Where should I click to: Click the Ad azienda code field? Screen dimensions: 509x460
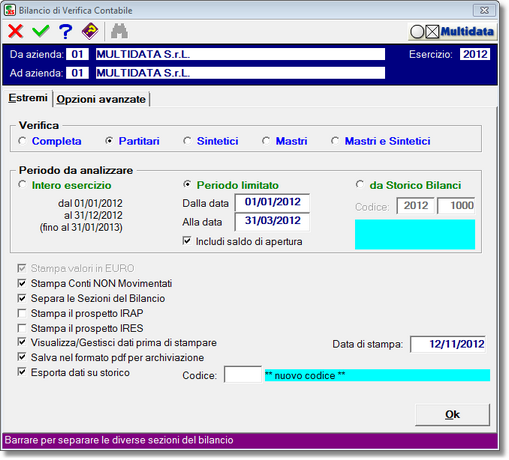77,73
